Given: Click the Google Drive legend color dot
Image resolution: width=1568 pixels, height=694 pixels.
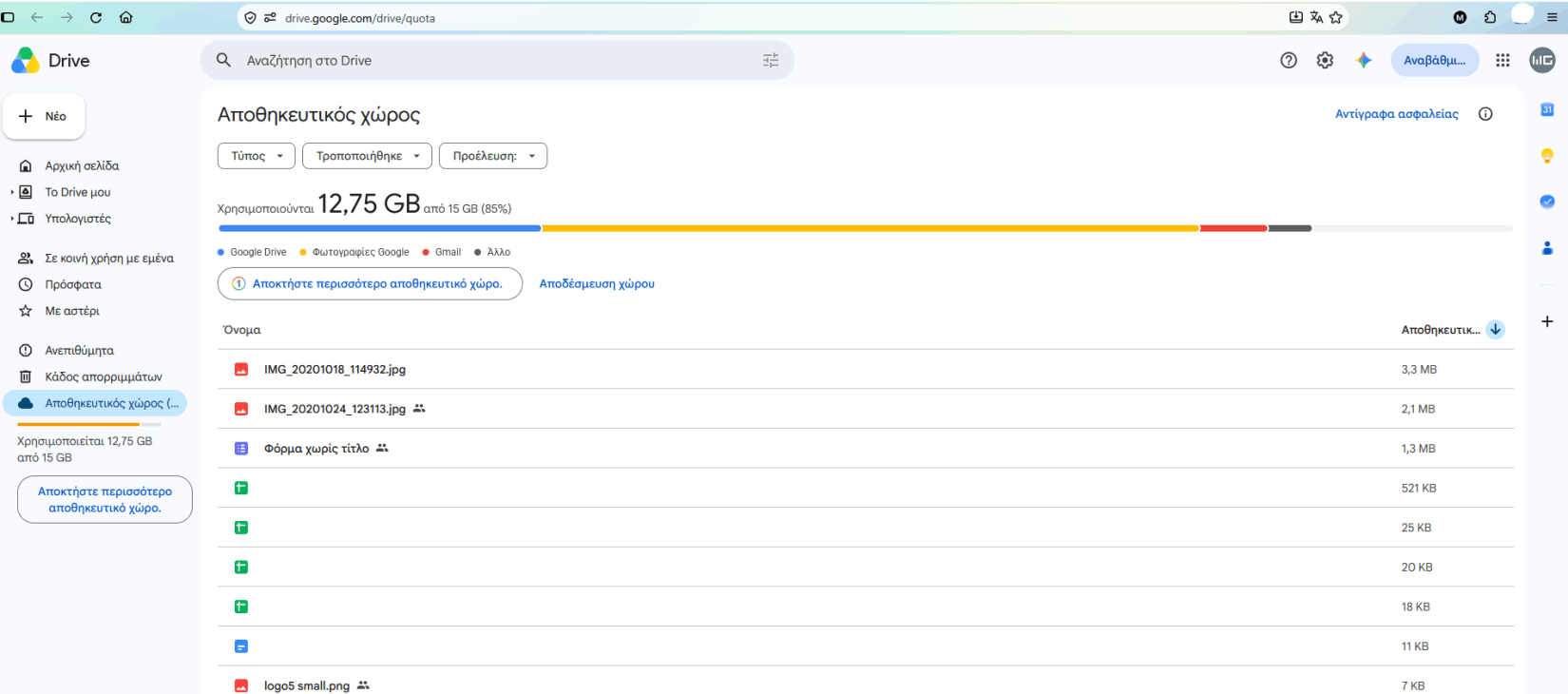Looking at the screenshot, I should coord(221,252).
